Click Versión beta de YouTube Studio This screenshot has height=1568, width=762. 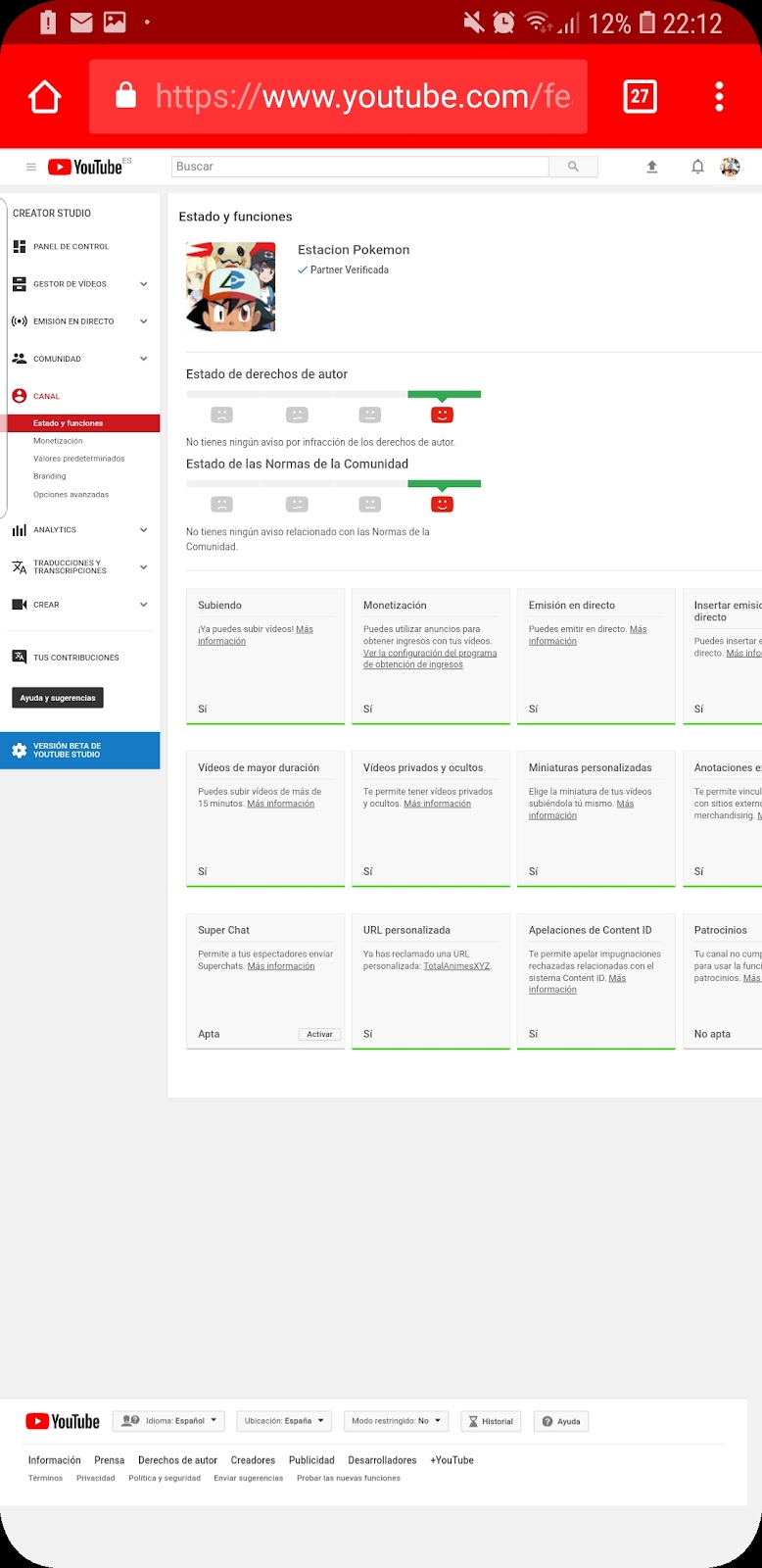coord(80,751)
